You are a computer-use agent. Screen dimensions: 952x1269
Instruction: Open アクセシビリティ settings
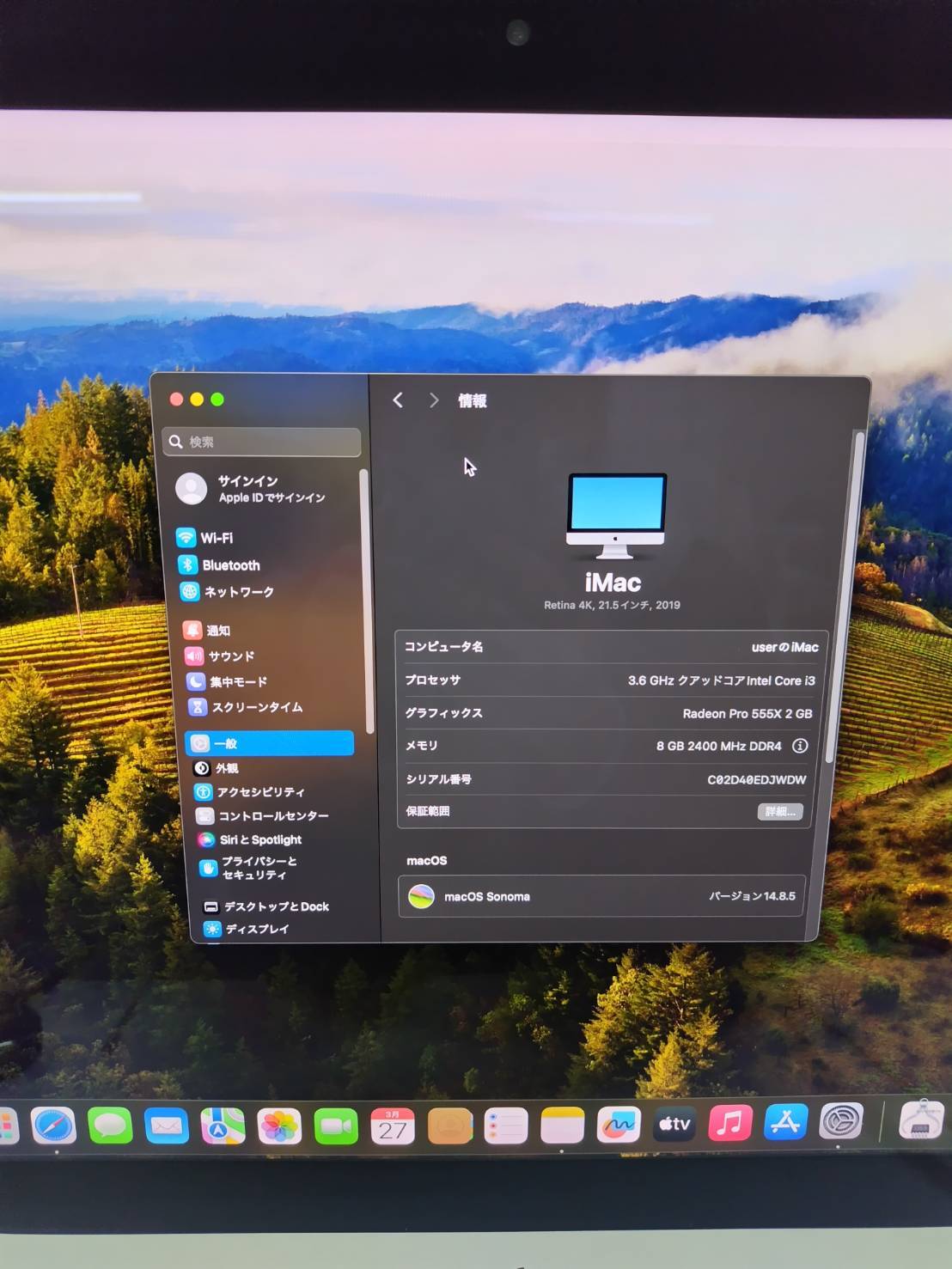click(250, 792)
